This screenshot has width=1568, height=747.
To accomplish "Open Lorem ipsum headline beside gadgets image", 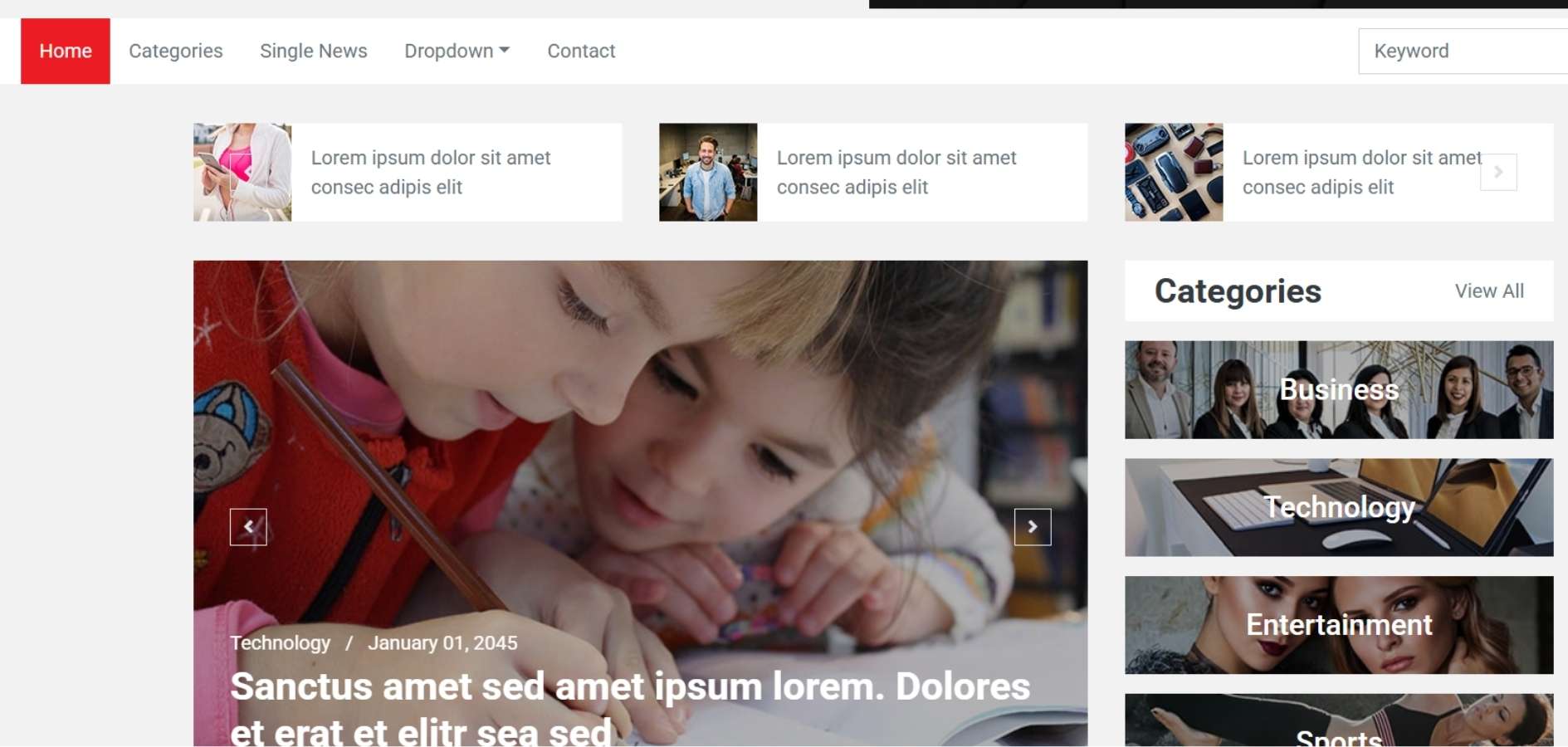I will click(1361, 172).
